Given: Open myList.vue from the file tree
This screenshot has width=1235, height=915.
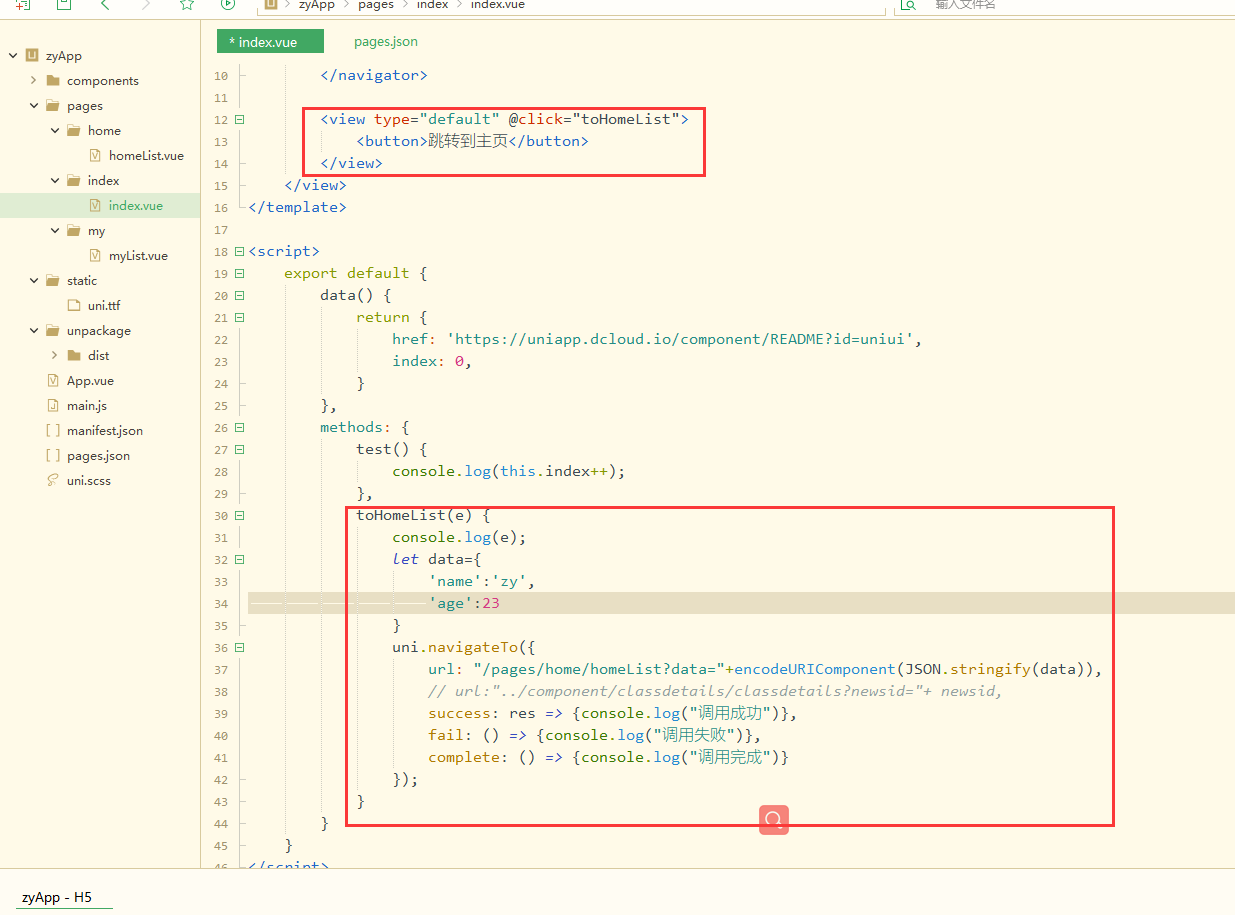Looking at the screenshot, I should pos(138,256).
